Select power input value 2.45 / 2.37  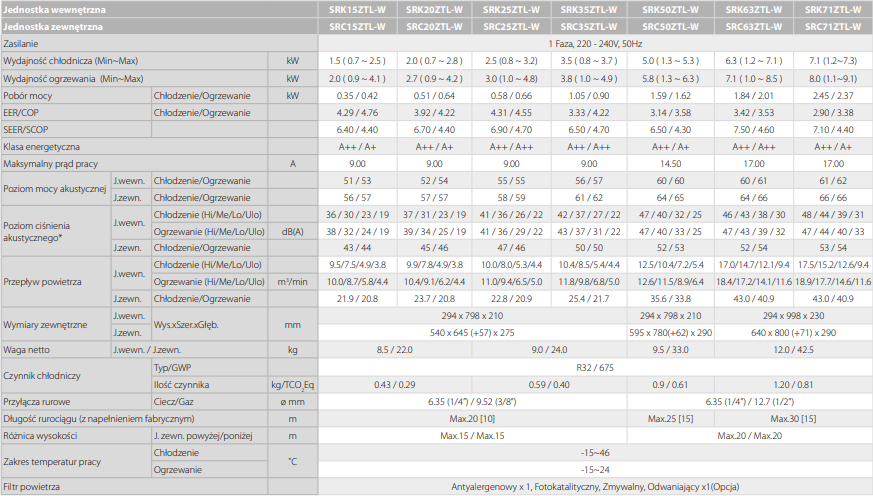tap(833, 96)
